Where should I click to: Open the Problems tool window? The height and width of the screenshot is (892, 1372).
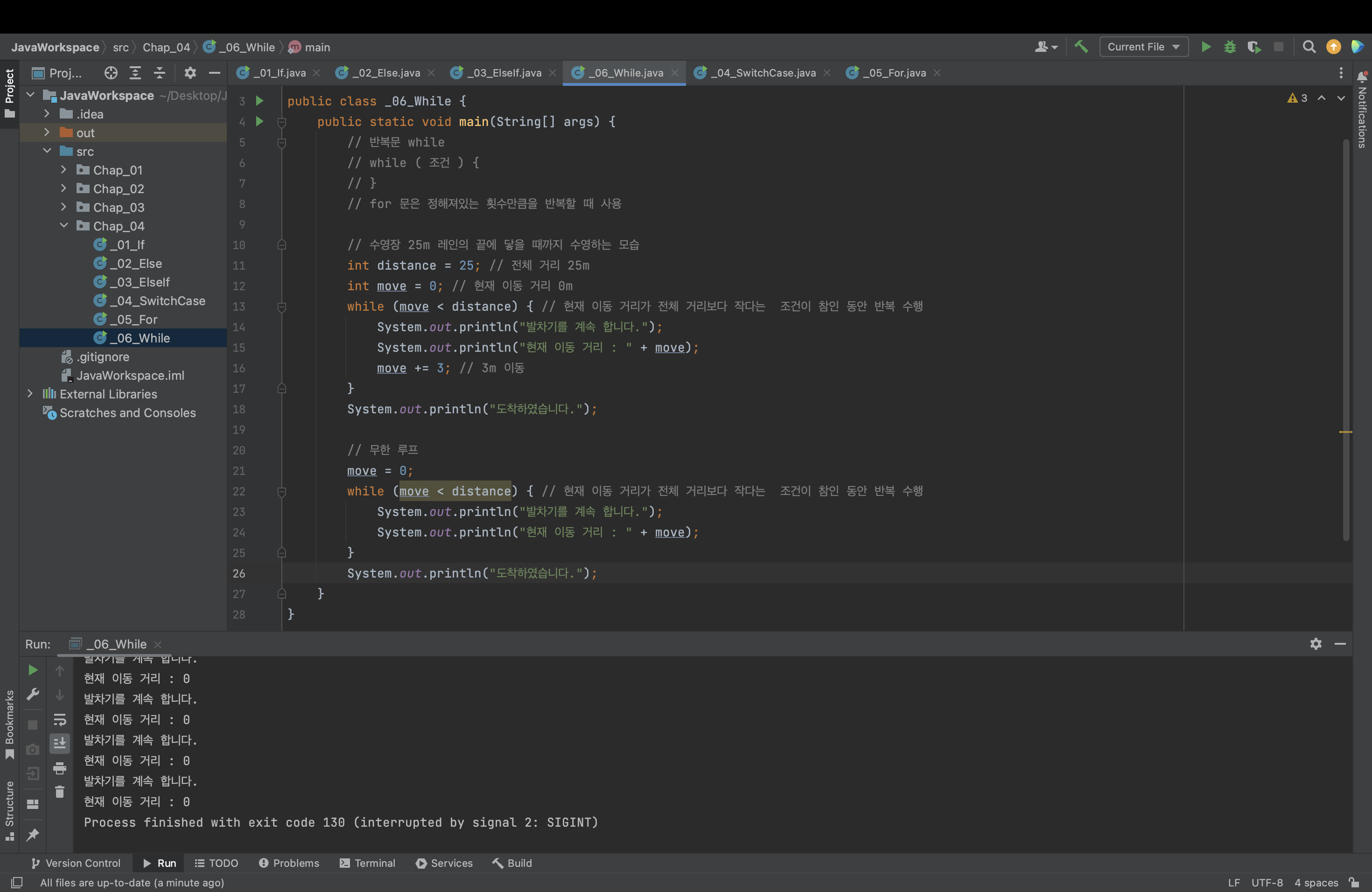tap(289, 863)
